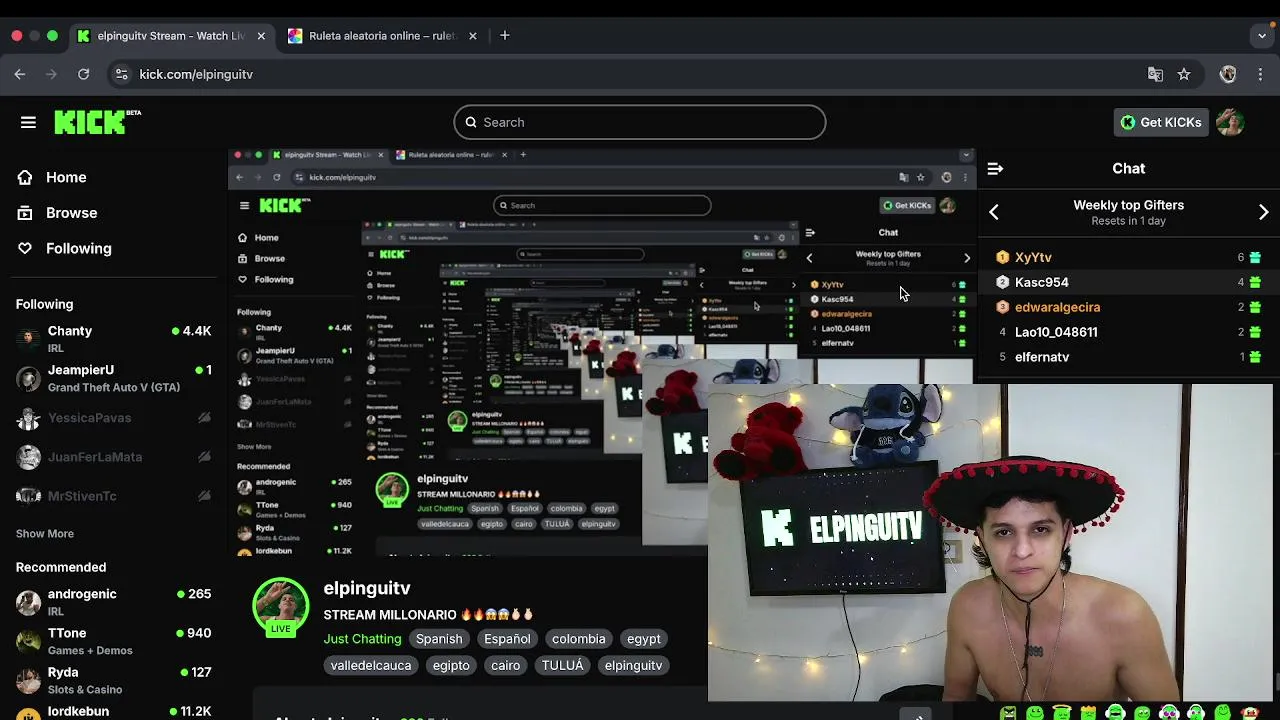Screen dimensions: 1280x720
Task: Click the TTone channel avatar
Action: [28, 641]
